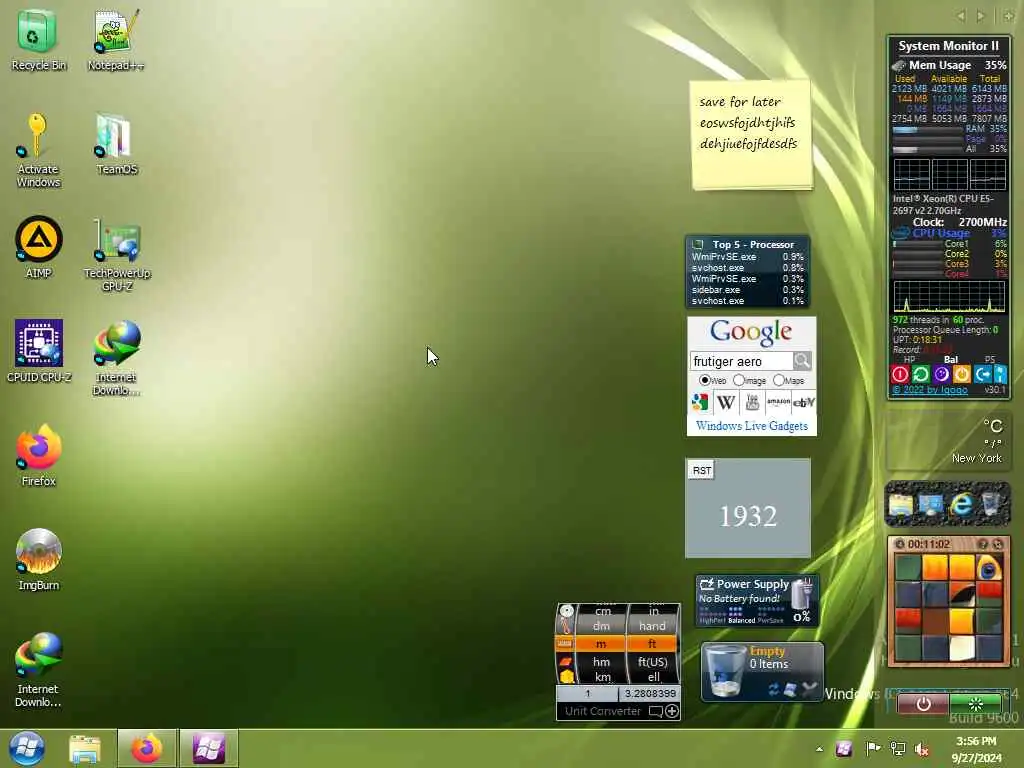This screenshot has height=768, width=1024.
Task: Switch to Bal power plan in System Monitor II
Action: click(951, 359)
